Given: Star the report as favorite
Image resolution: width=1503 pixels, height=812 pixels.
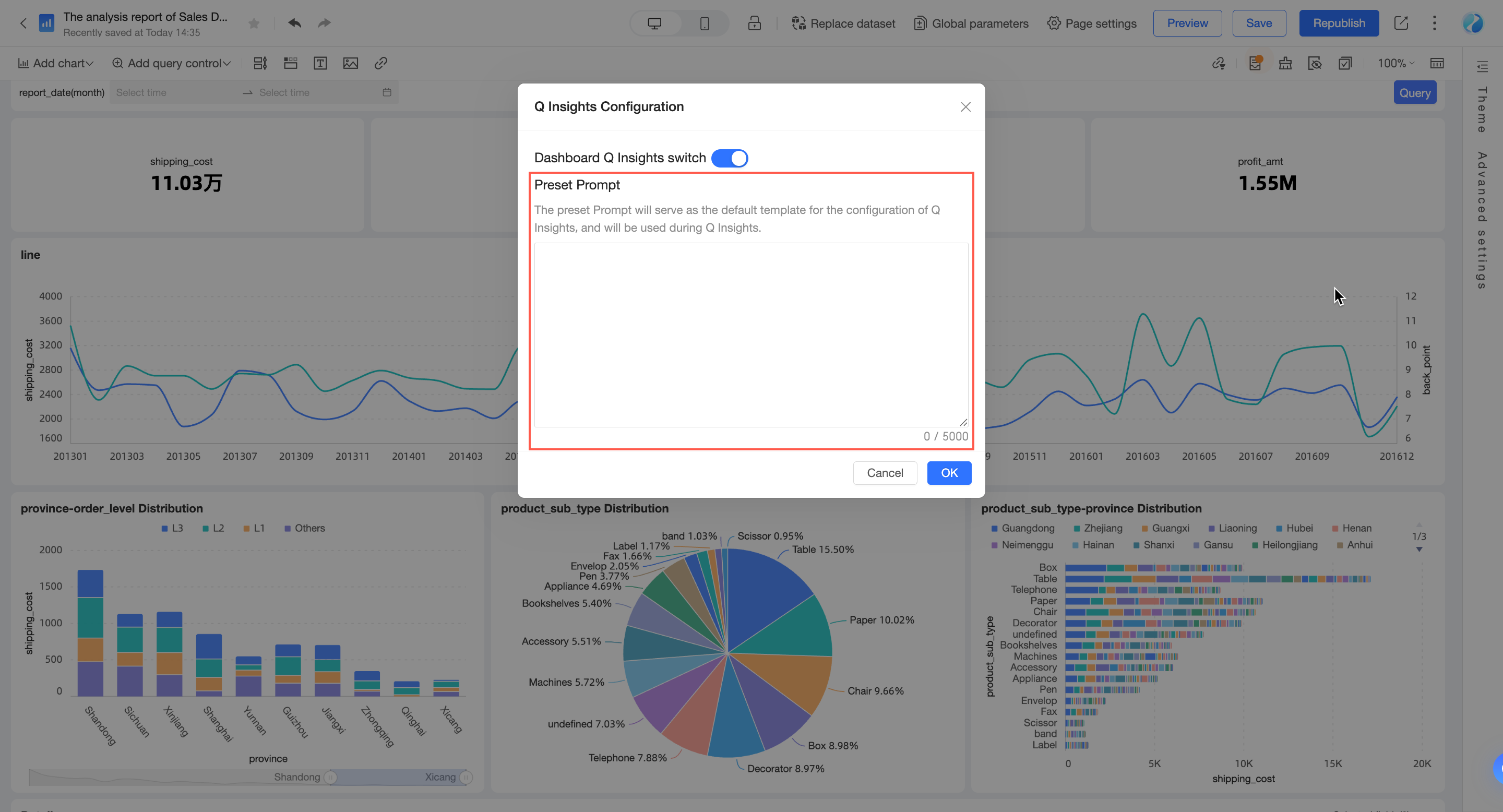Looking at the screenshot, I should click(254, 23).
